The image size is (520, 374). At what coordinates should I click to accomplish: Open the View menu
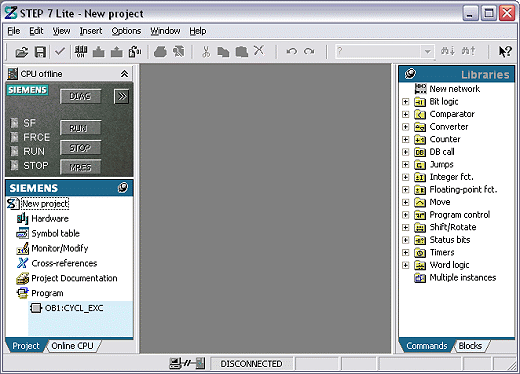click(x=61, y=31)
